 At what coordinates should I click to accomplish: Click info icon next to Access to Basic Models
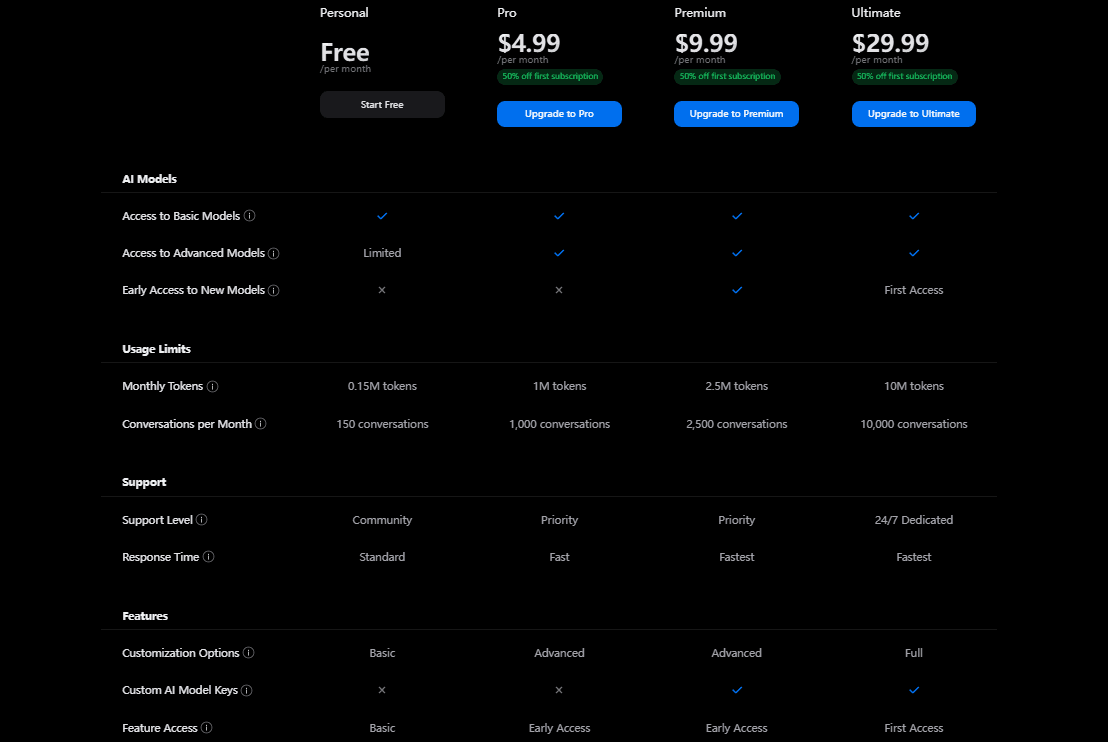250,216
